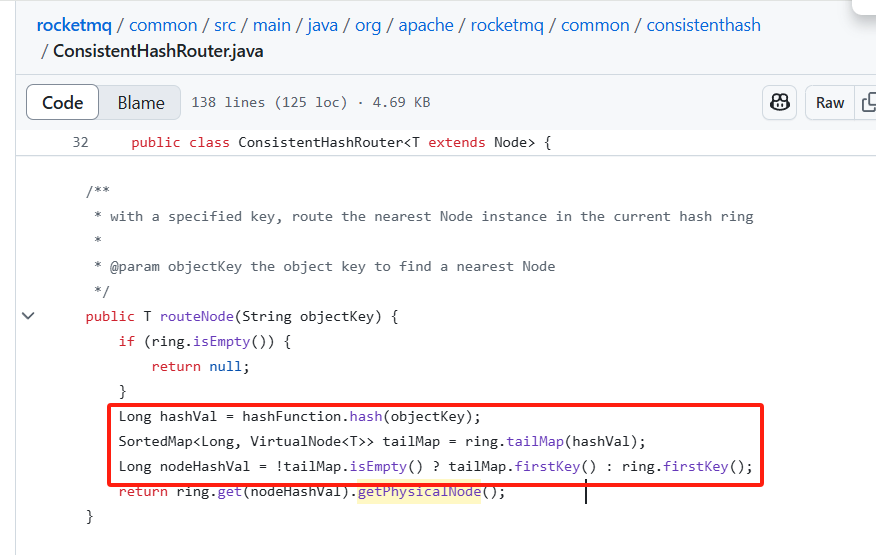Open the main folder breadcrumb link
The height and width of the screenshot is (555, 876).
point(272,25)
